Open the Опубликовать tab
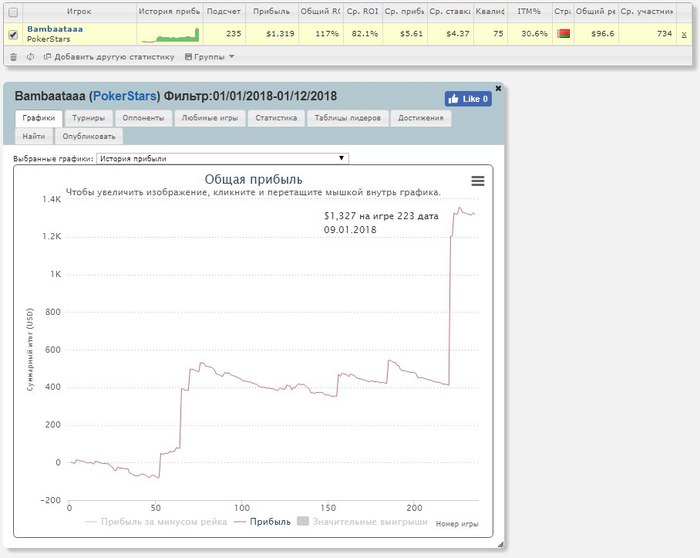 [88, 136]
